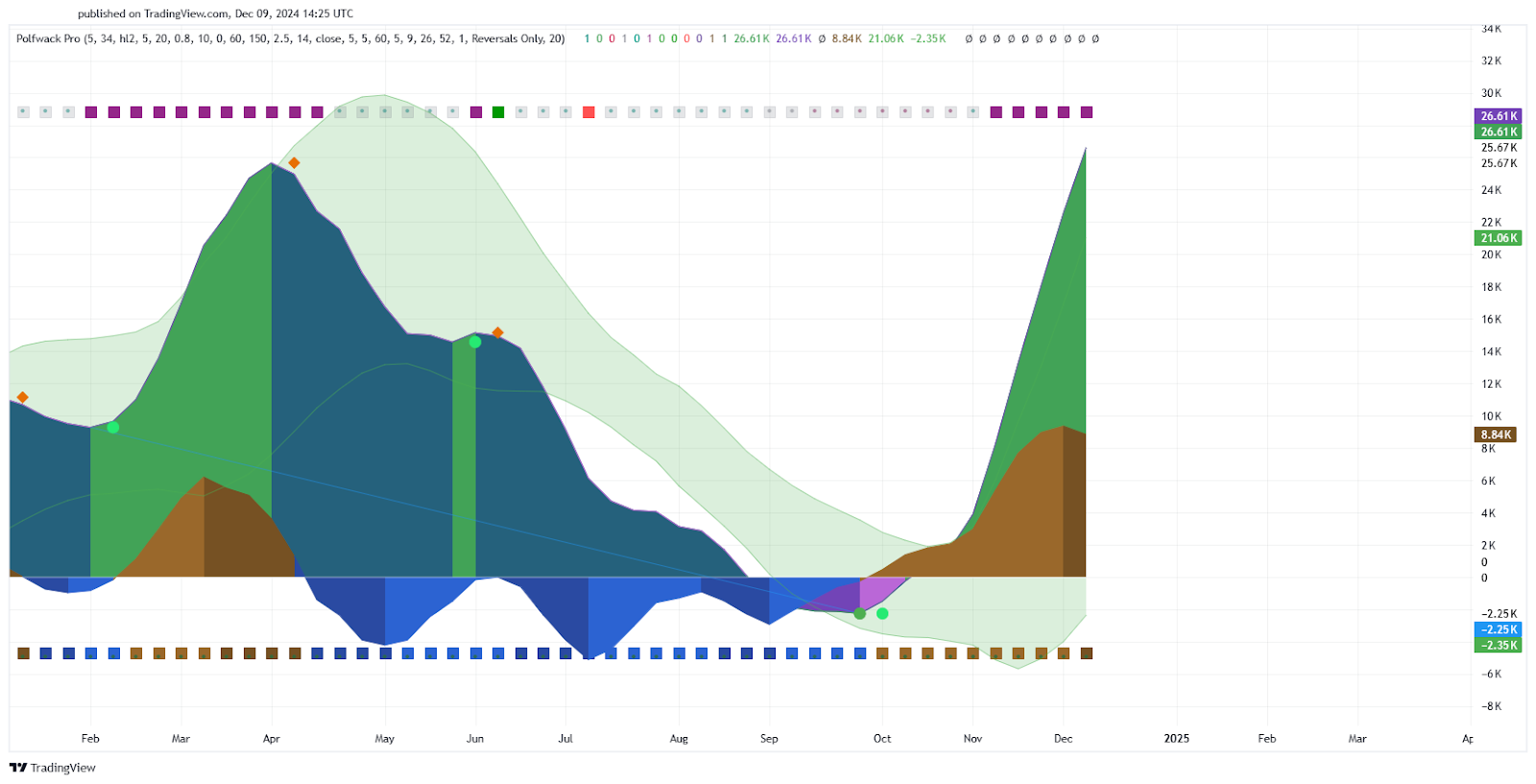The height and width of the screenshot is (784, 1536).
Task: Click the 'published on TradingView.com' caption
Action: point(154,13)
